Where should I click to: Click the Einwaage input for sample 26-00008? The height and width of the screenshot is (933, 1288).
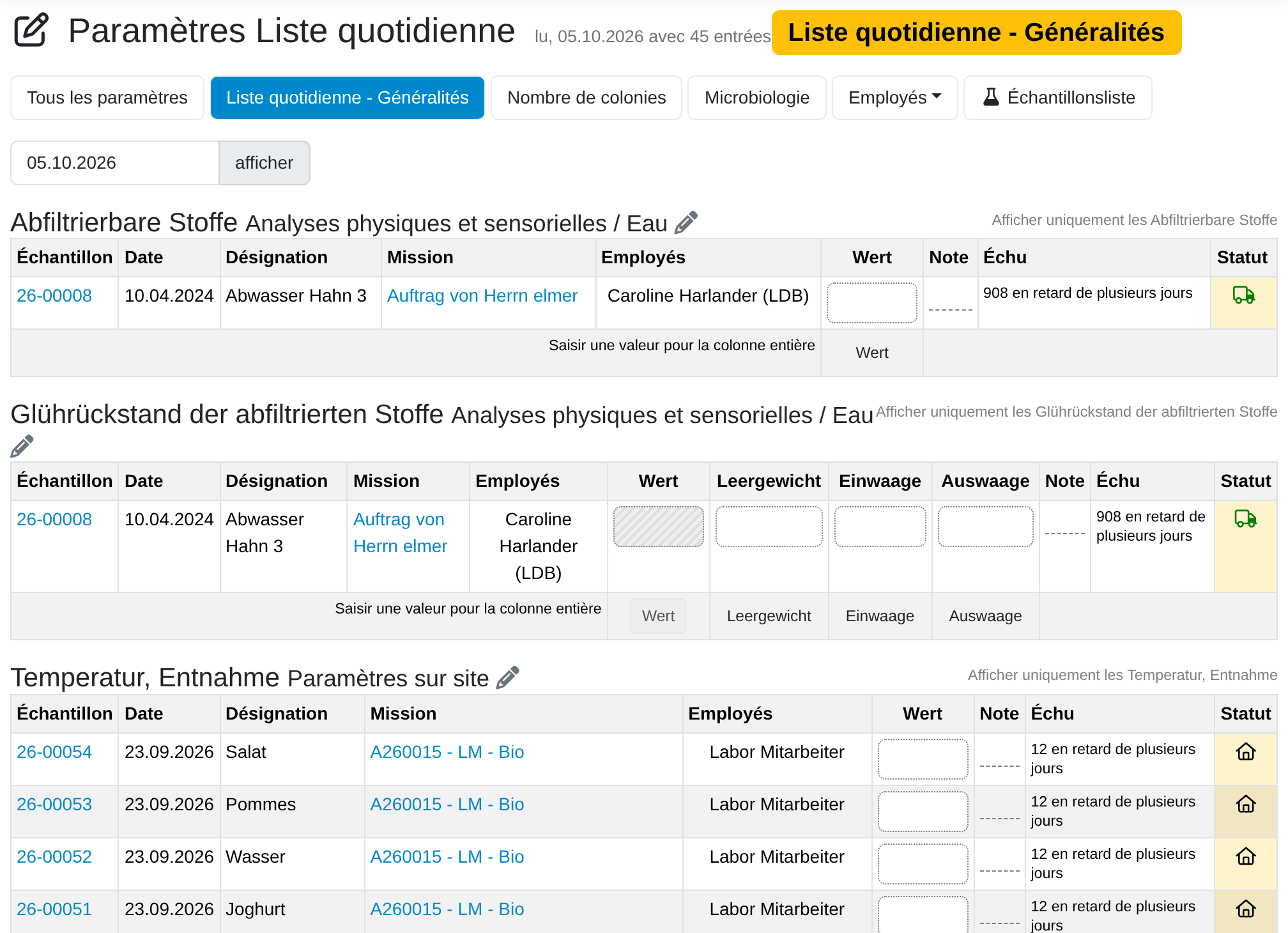[x=880, y=527]
